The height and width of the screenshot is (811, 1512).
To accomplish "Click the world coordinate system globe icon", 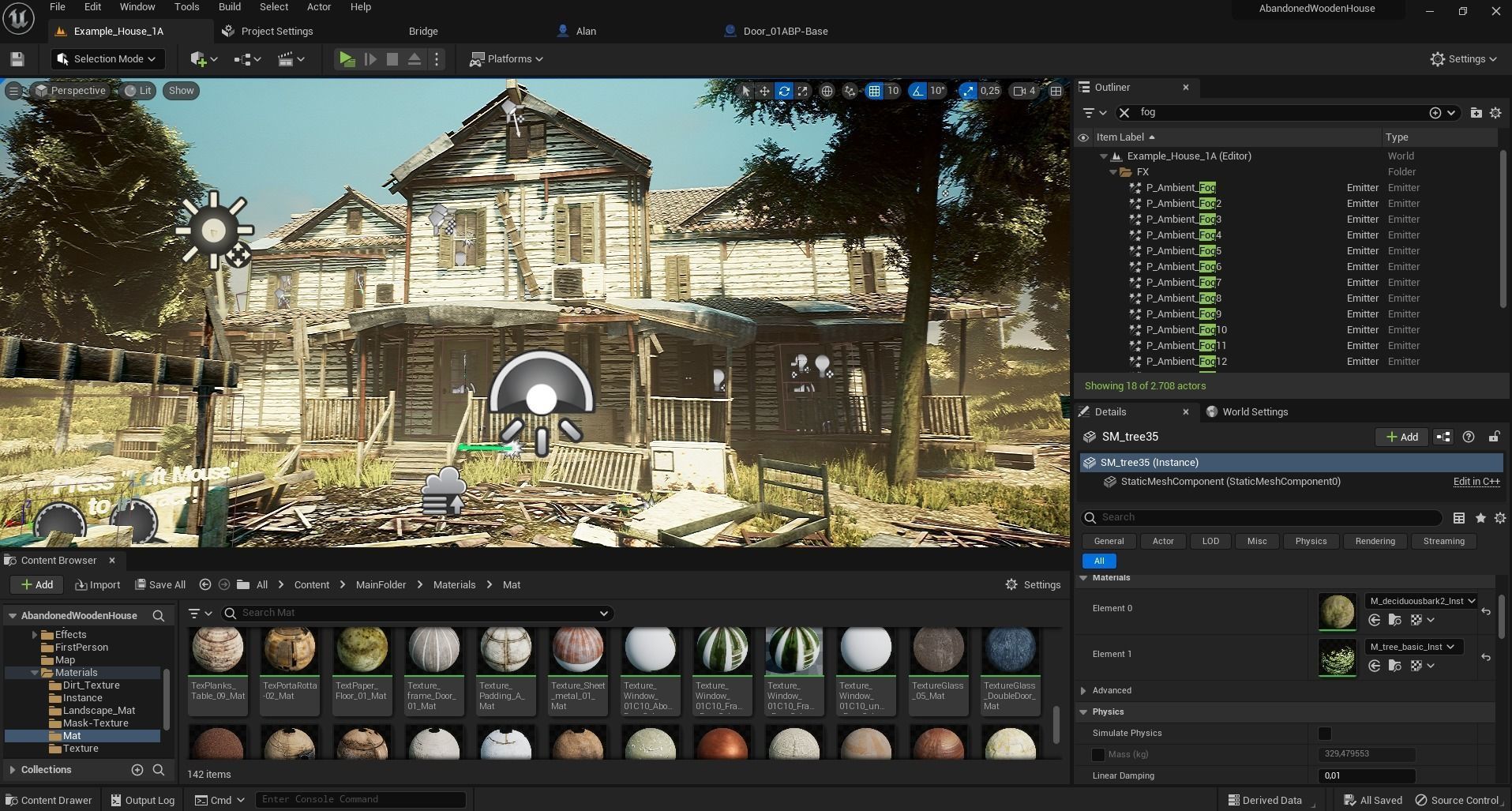I will tap(827, 91).
